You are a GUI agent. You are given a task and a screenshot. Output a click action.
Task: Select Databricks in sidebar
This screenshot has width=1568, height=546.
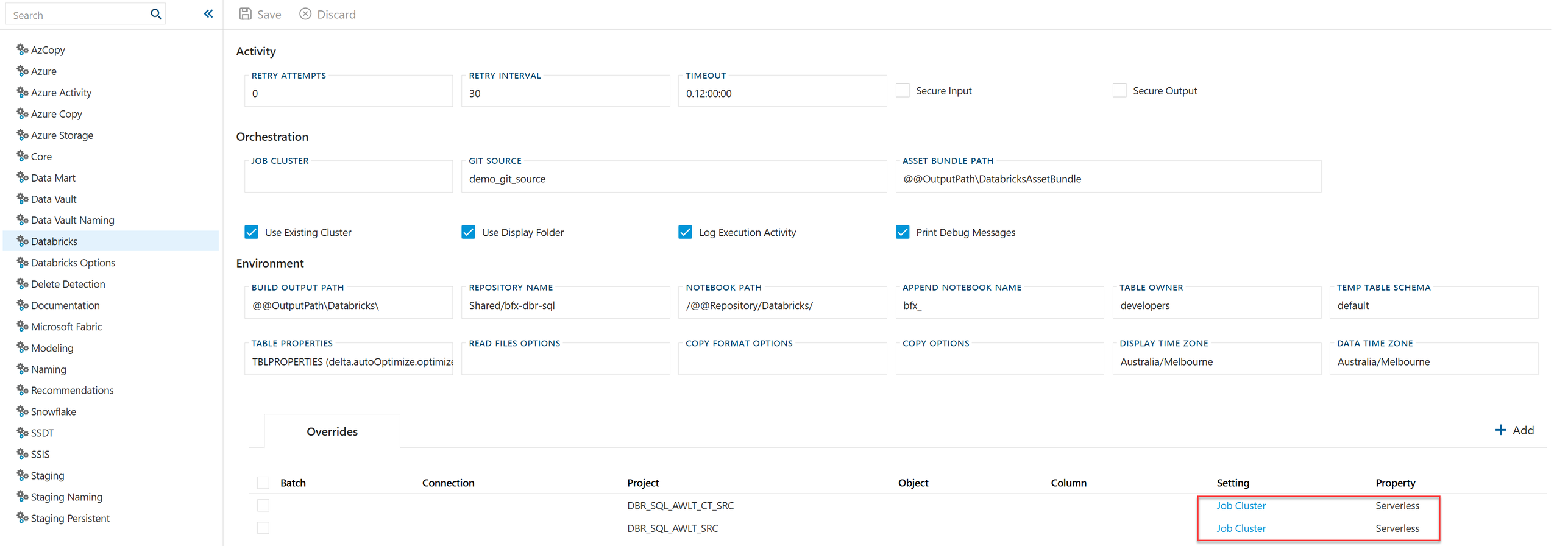click(x=110, y=241)
